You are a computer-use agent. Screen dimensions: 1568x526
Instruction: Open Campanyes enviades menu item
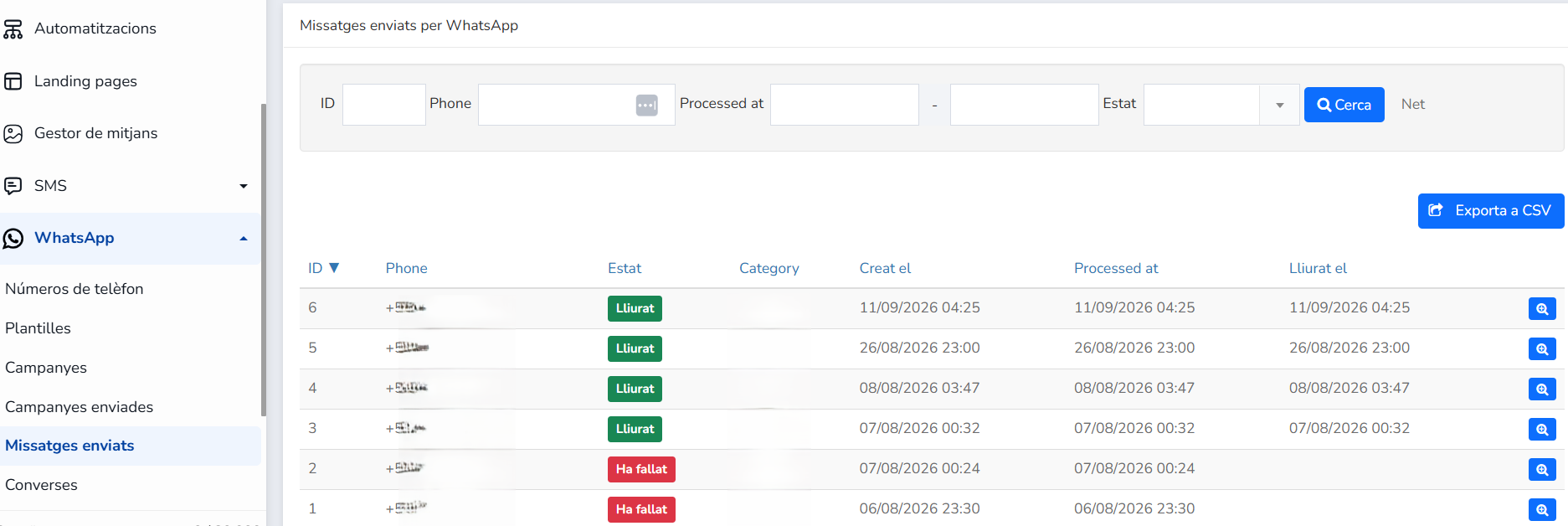point(80,407)
